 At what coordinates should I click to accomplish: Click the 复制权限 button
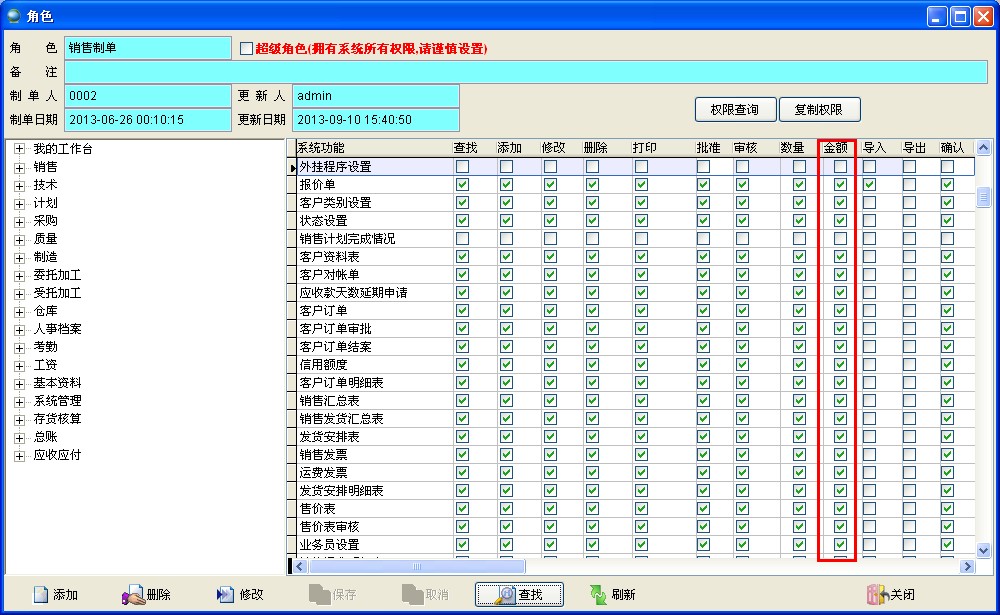818,109
